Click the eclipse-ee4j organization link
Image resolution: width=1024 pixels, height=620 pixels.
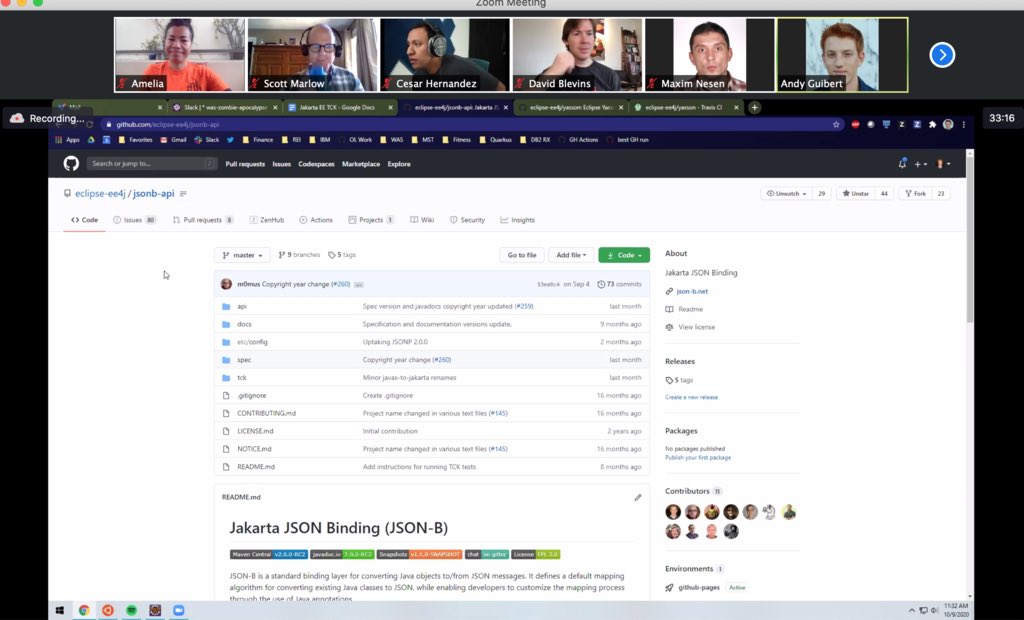100,193
